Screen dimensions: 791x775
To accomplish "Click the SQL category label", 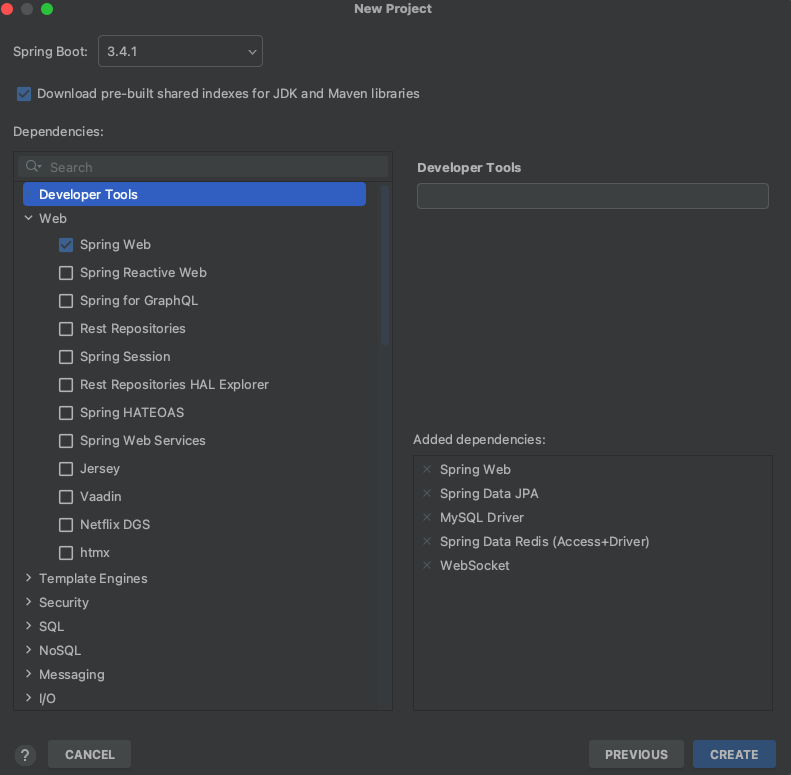I will [51, 626].
